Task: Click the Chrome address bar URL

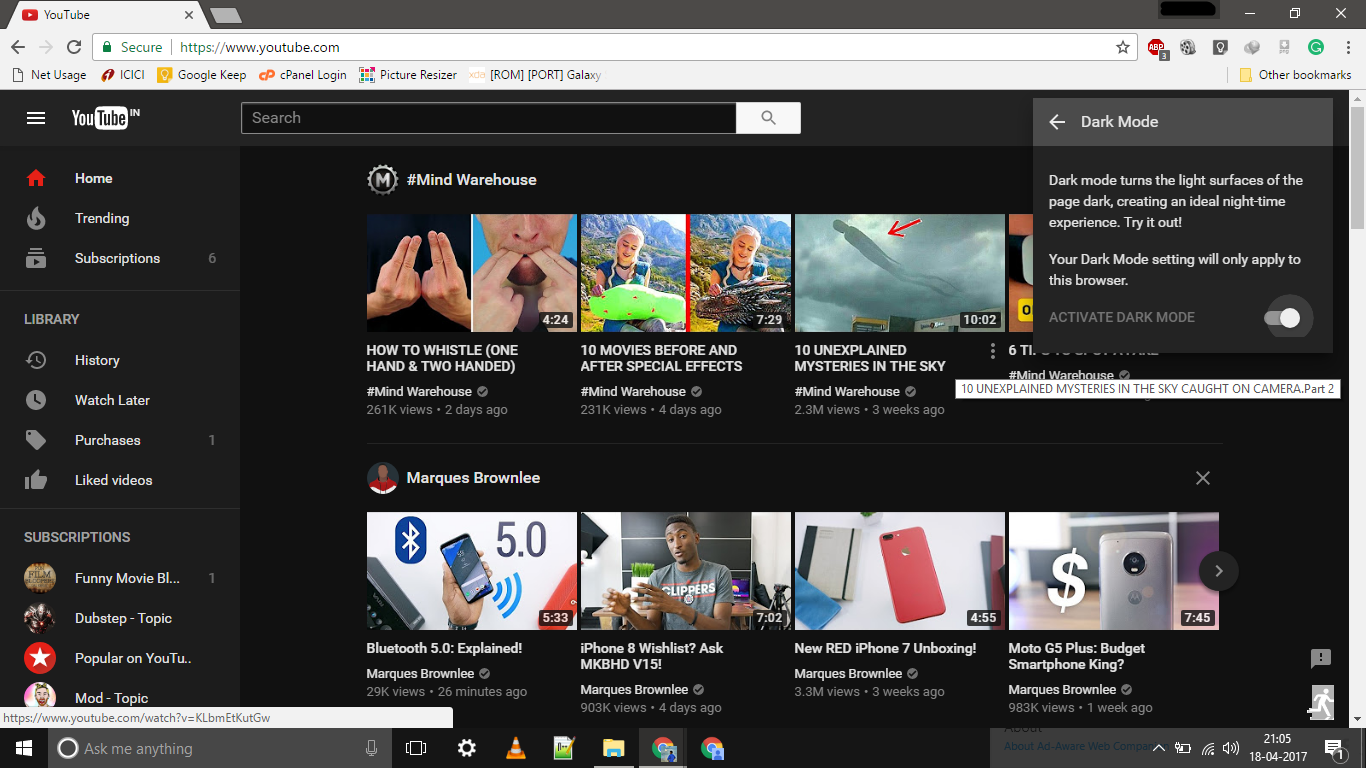Action: coord(260,47)
